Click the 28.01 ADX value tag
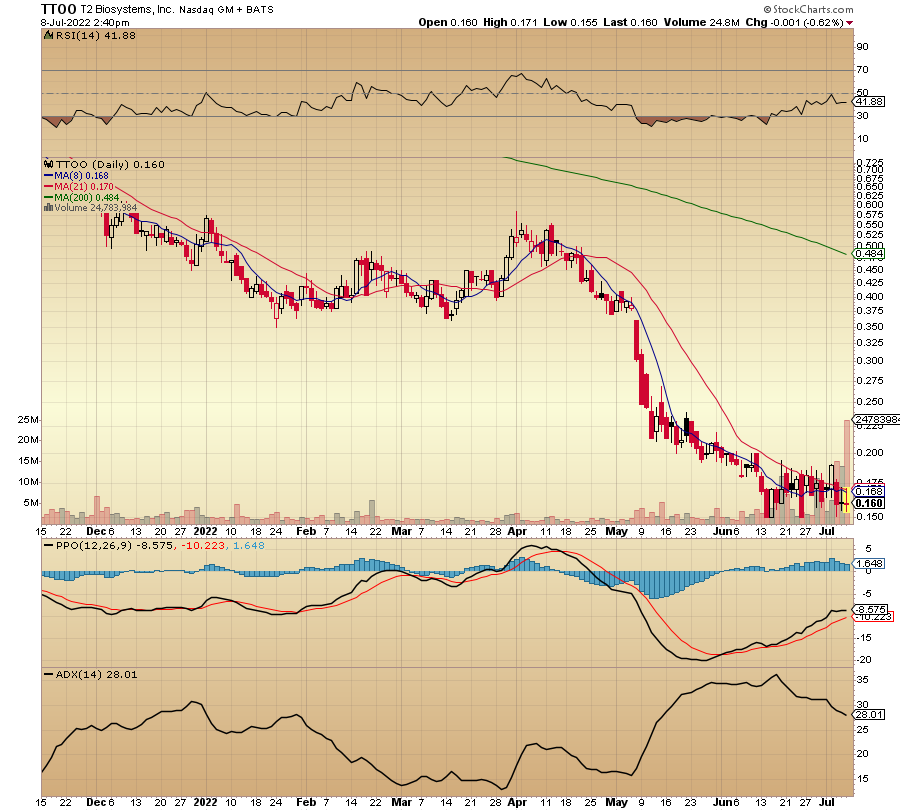Screen dimensions: 900x811 pyautogui.click(x=869, y=715)
